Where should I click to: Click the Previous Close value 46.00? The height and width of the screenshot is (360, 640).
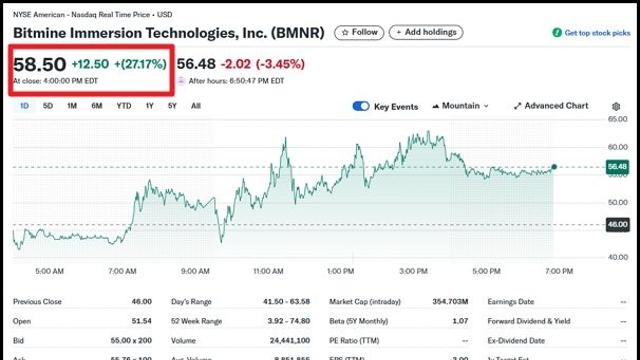coord(142,302)
